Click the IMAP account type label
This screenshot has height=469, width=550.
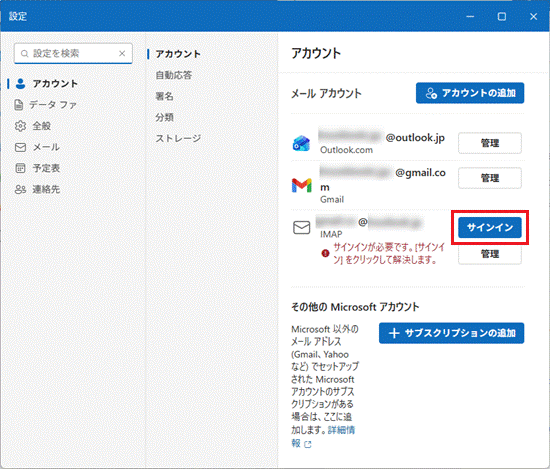pos(331,234)
